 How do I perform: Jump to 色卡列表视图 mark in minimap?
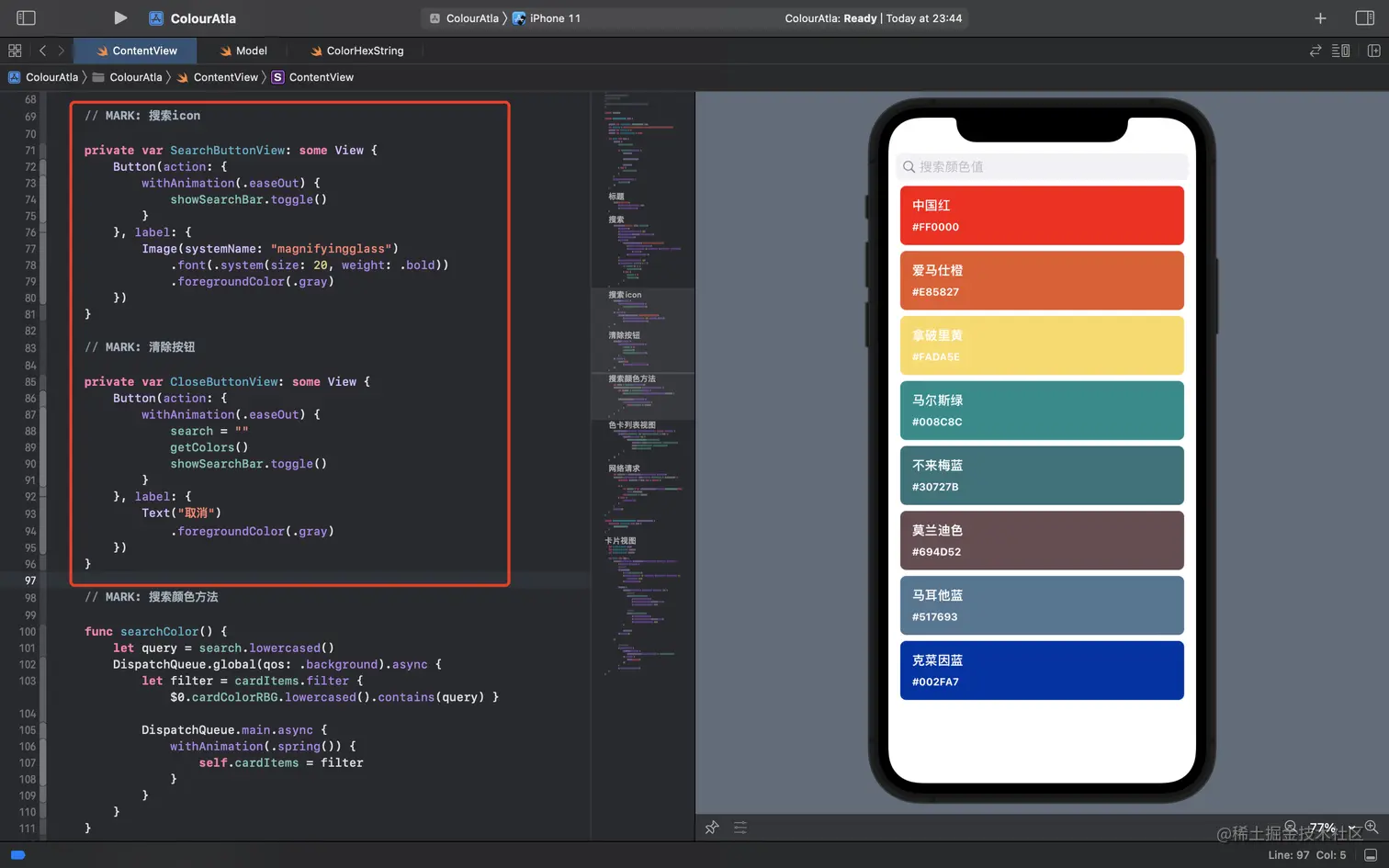coord(632,425)
